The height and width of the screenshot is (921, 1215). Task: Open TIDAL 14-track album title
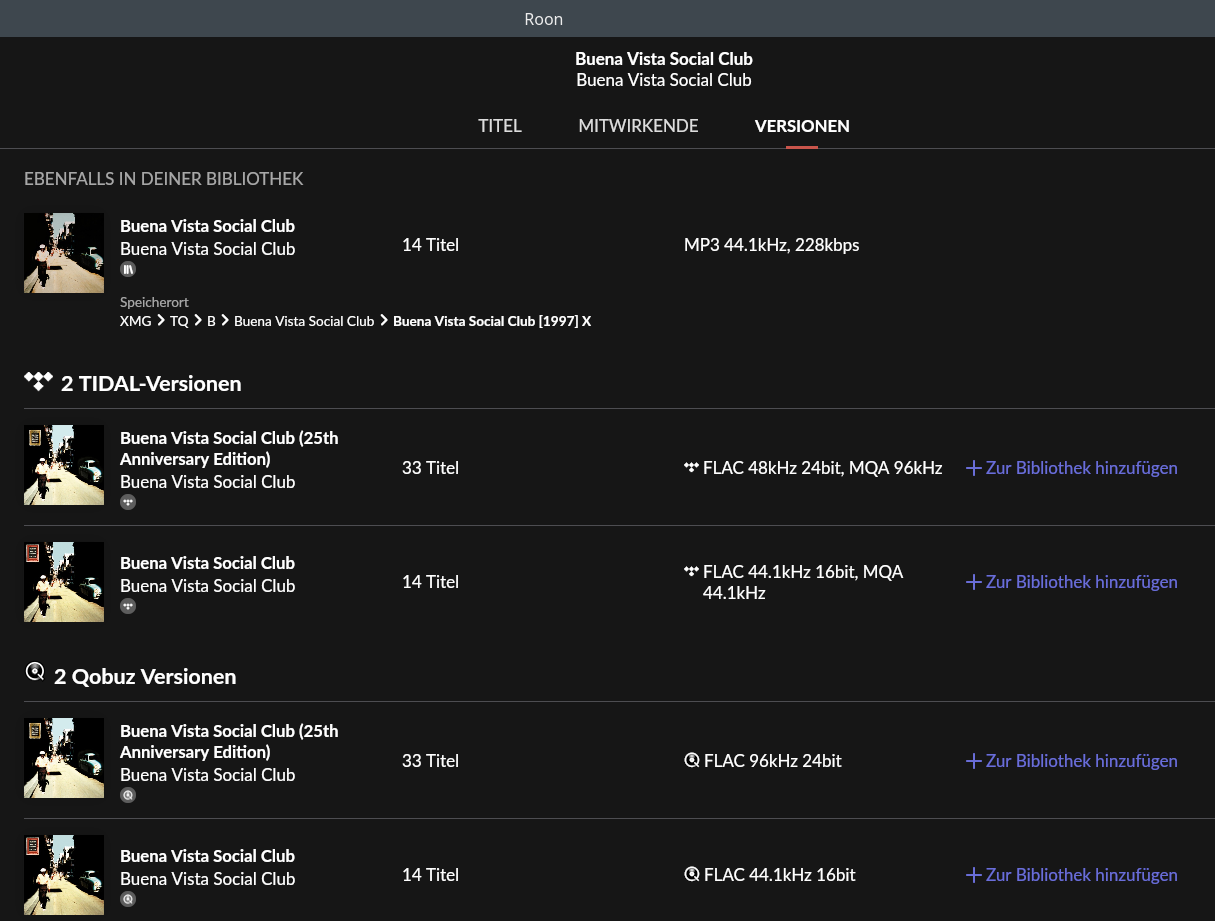(x=207, y=563)
